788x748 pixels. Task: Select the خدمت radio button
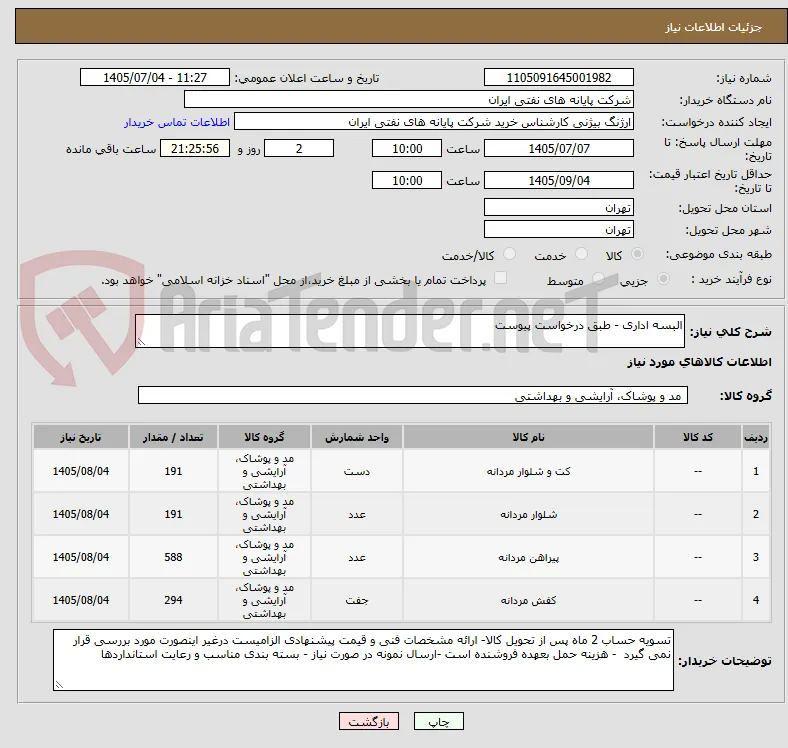[581, 254]
